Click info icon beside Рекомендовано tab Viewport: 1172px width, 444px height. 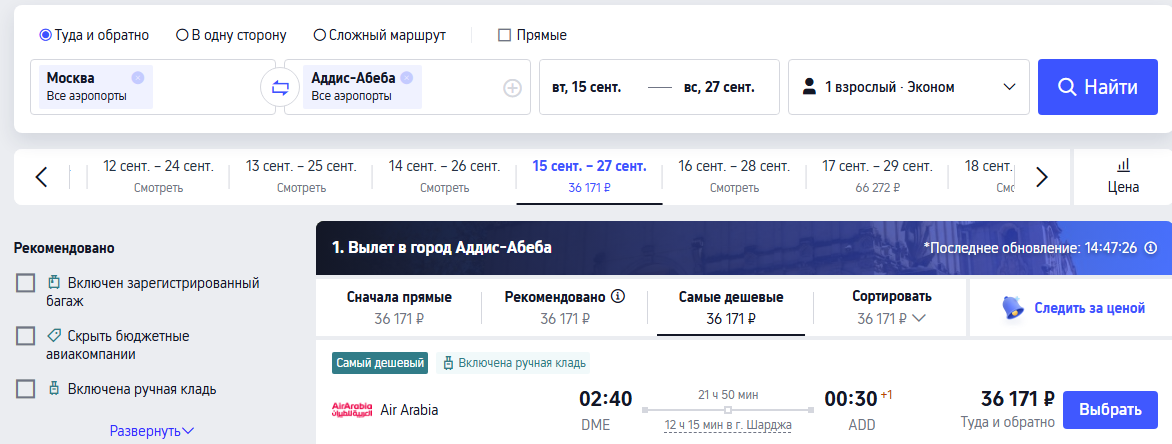pos(618,297)
